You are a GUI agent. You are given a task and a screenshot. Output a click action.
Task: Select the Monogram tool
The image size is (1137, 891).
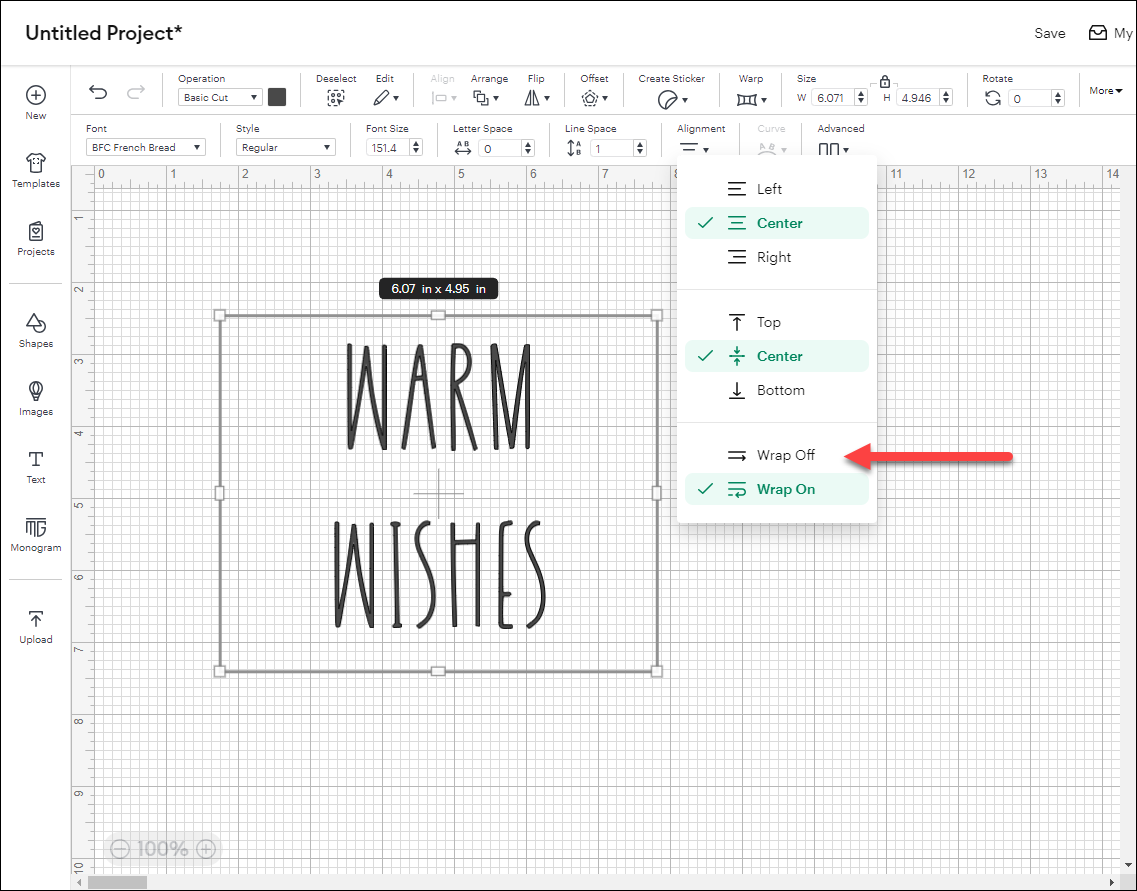(36, 534)
